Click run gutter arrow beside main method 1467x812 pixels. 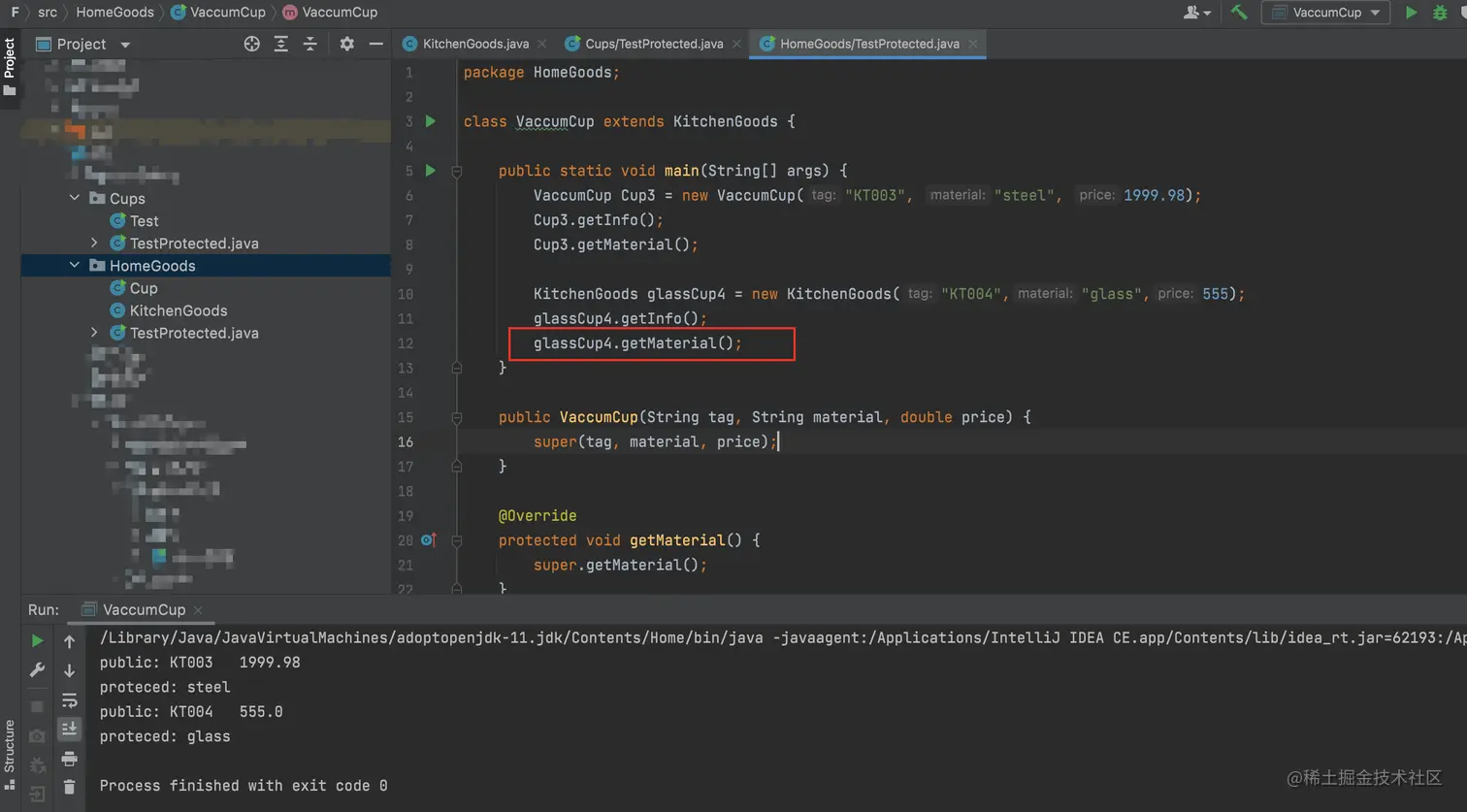[x=431, y=171]
